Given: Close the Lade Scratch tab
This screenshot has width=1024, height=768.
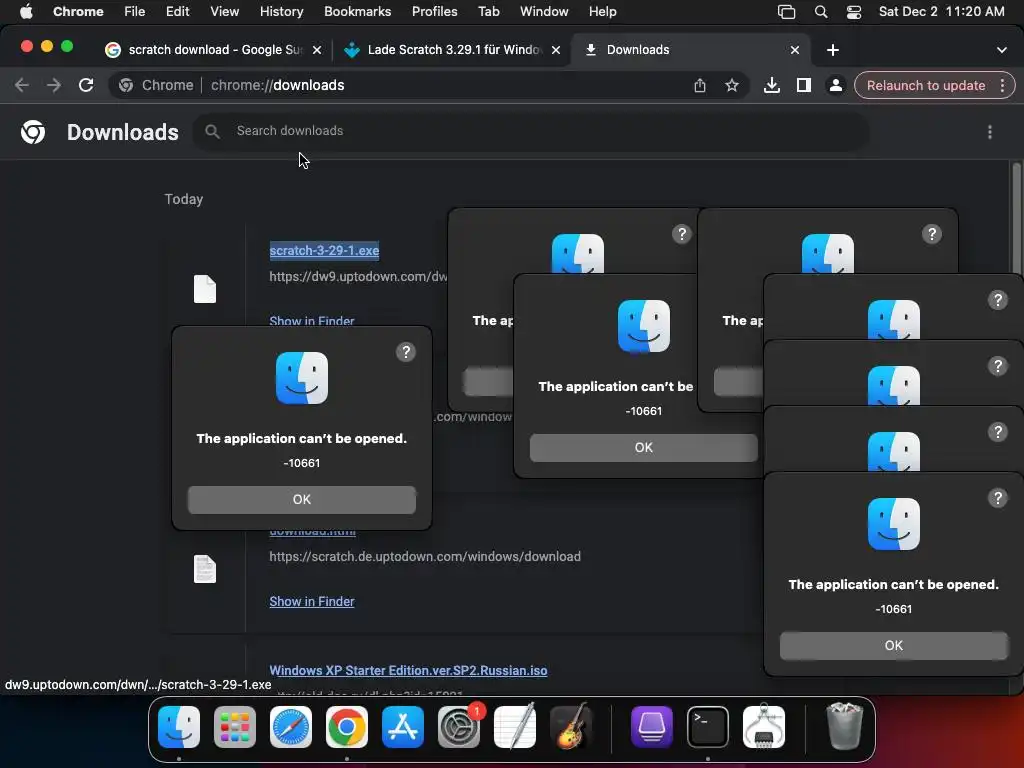Looking at the screenshot, I should [x=556, y=50].
